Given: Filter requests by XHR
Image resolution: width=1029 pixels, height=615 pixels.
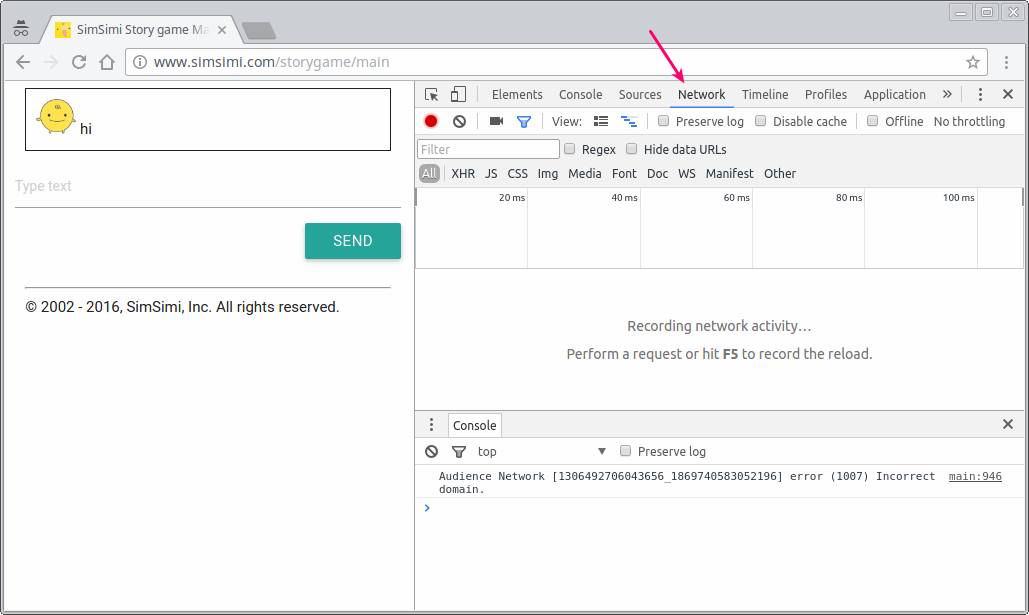Looking at the screenshot, I should pos(463,174).
